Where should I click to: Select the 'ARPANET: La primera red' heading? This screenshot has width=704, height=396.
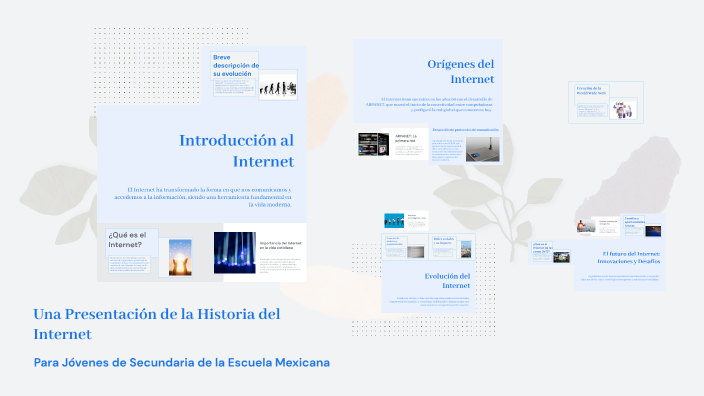point(406,138)
